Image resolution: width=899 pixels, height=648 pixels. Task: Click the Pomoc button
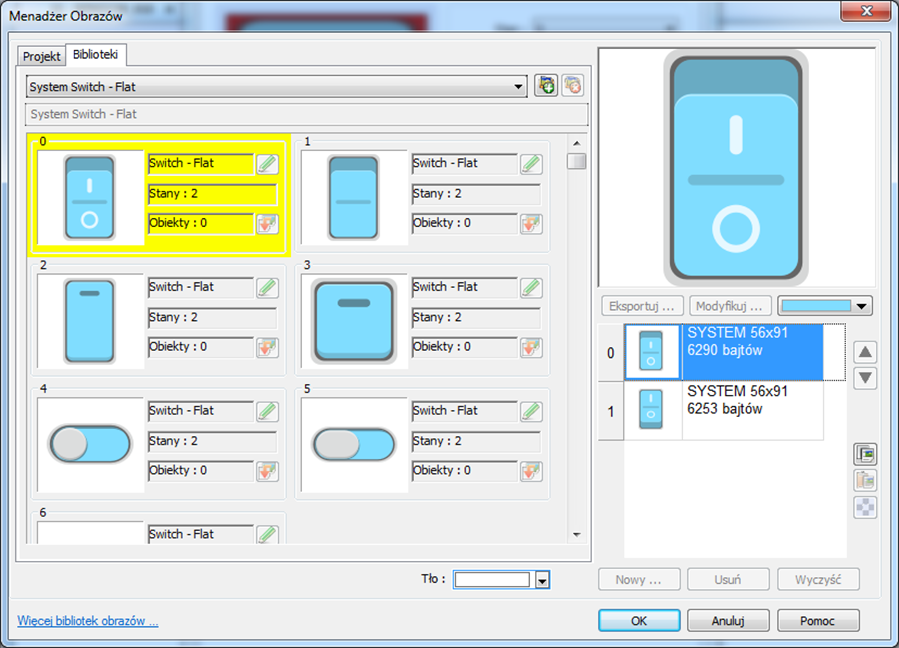(818, 620)
